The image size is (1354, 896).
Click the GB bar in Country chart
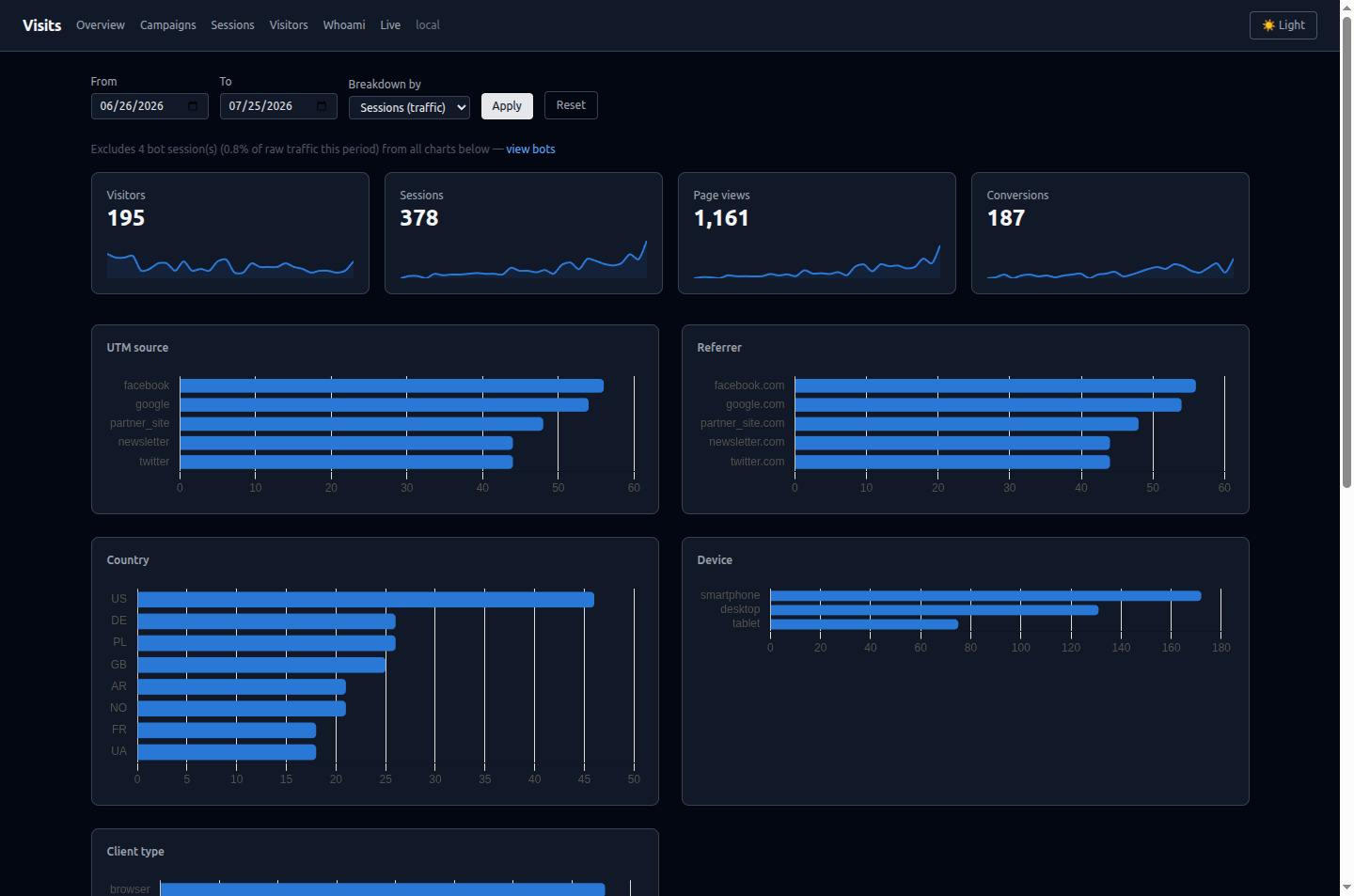(x=261, y=666)
